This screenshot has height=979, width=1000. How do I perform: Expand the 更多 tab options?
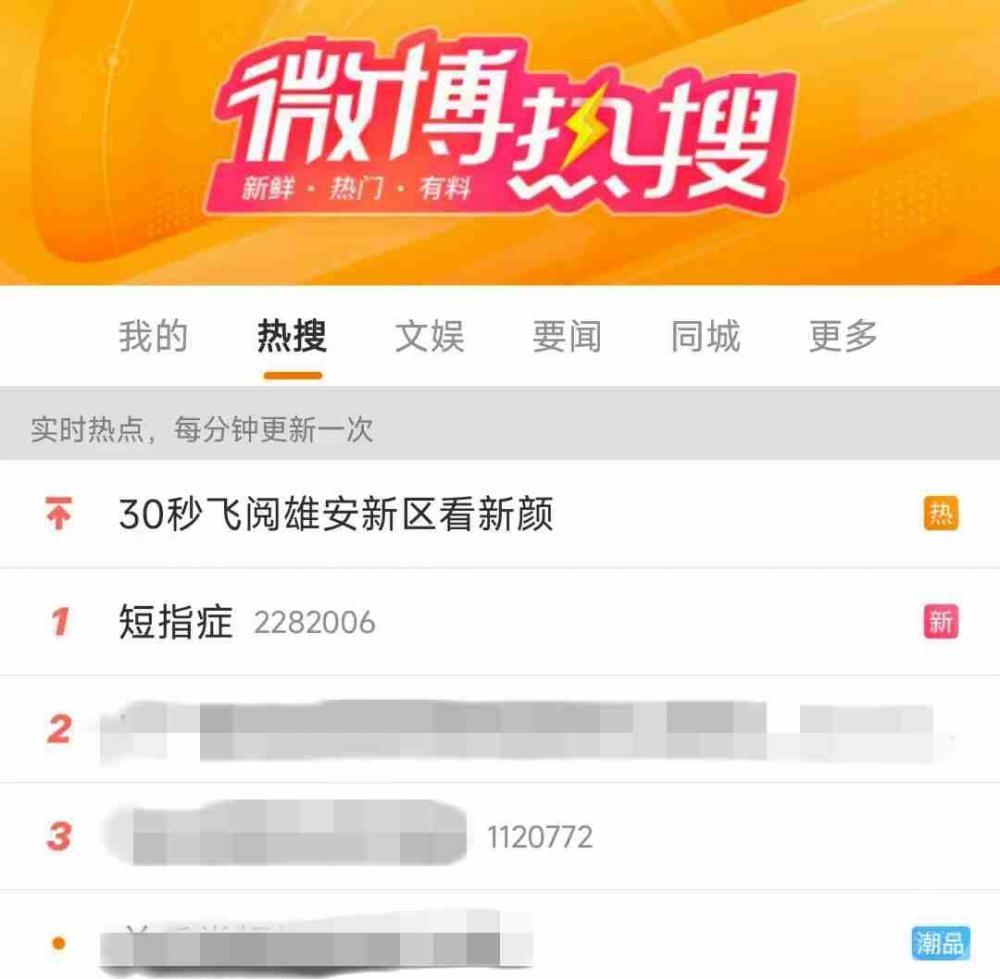(x=844, y=336)
